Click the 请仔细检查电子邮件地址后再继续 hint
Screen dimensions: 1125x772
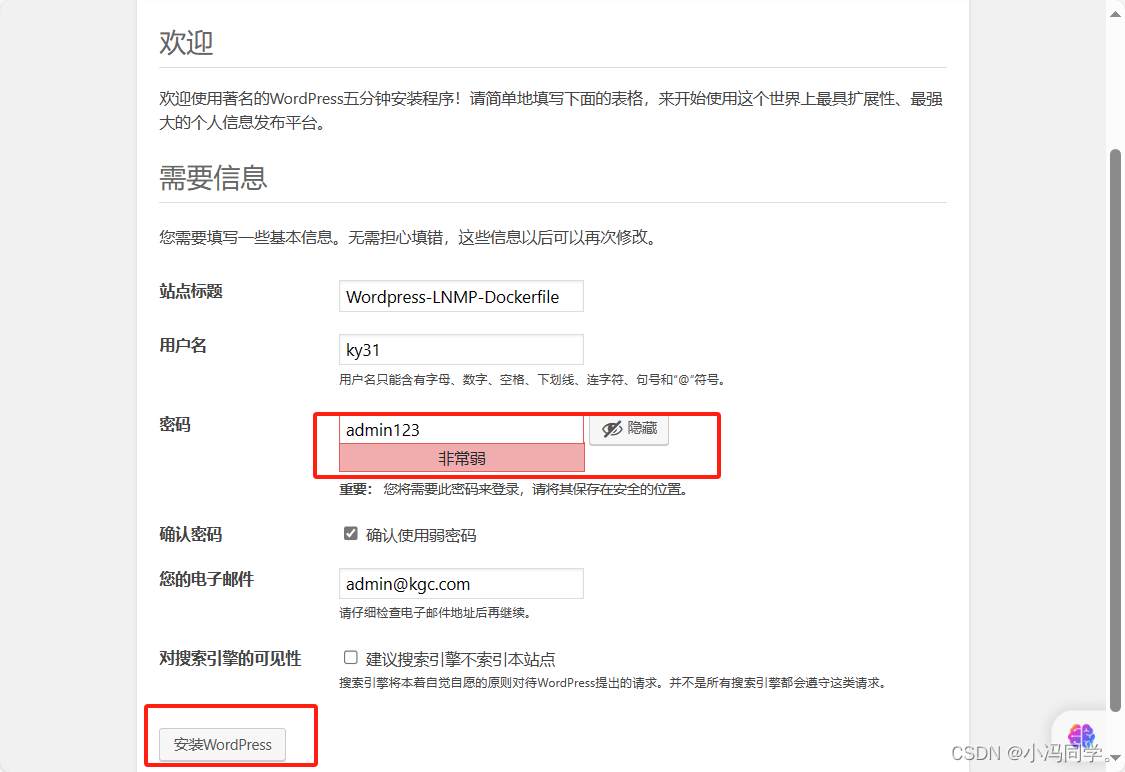point(435,613)
